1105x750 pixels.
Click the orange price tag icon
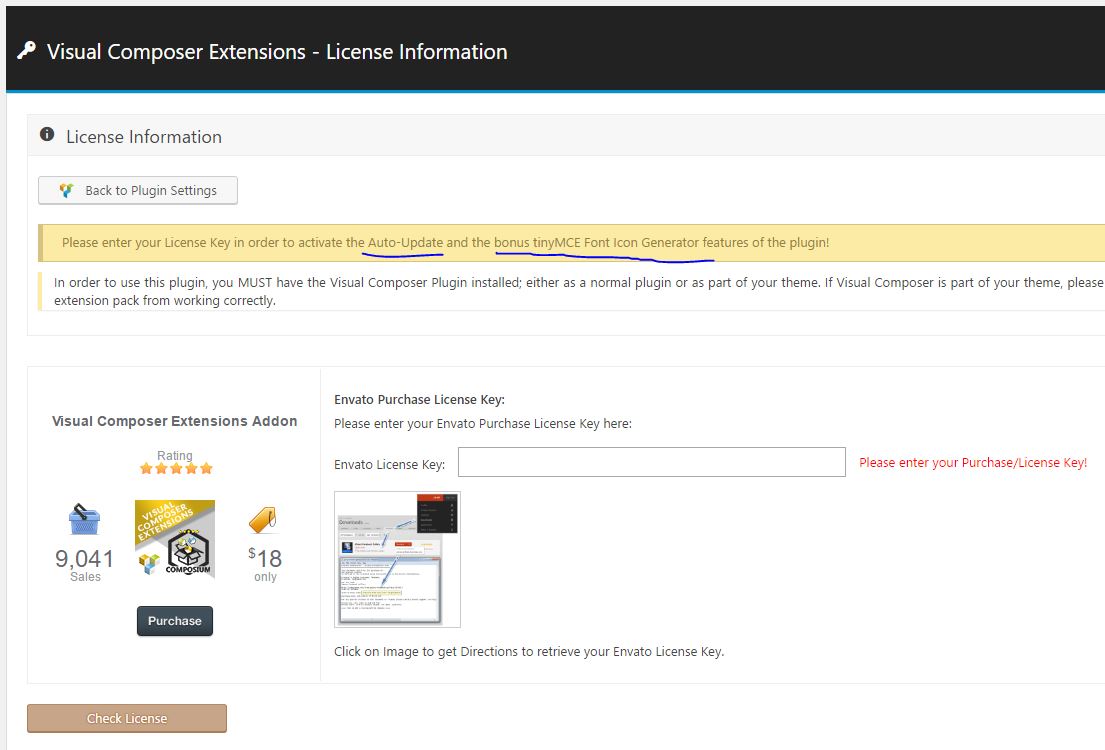[x=263, y=520]
